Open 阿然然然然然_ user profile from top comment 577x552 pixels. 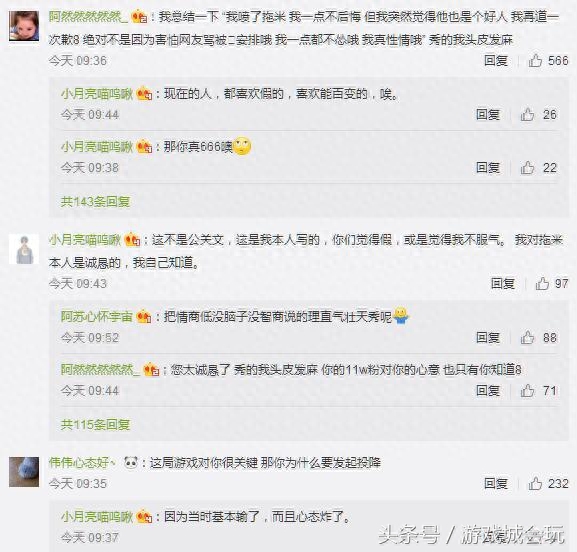(88, 17)
